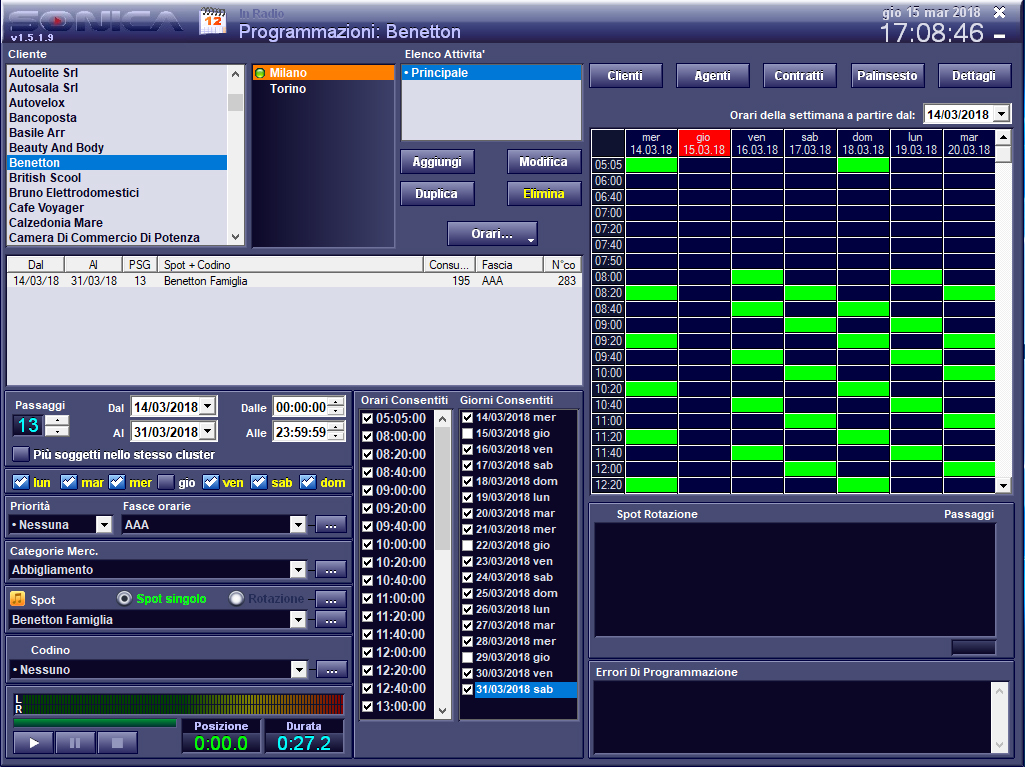Minimize the window using the dash icon
This screenshot has width=1025, height=767.
click(x=1000, y=36)
